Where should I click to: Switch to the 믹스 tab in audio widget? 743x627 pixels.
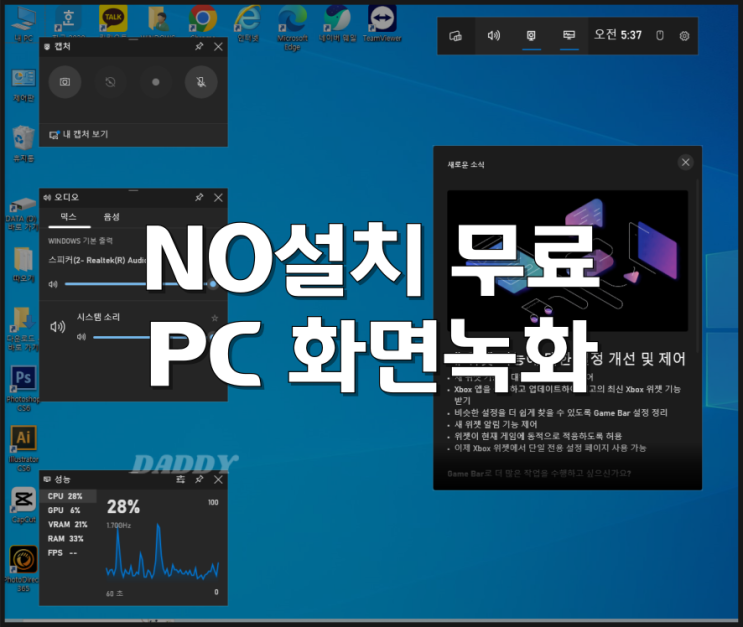[68, 217]
